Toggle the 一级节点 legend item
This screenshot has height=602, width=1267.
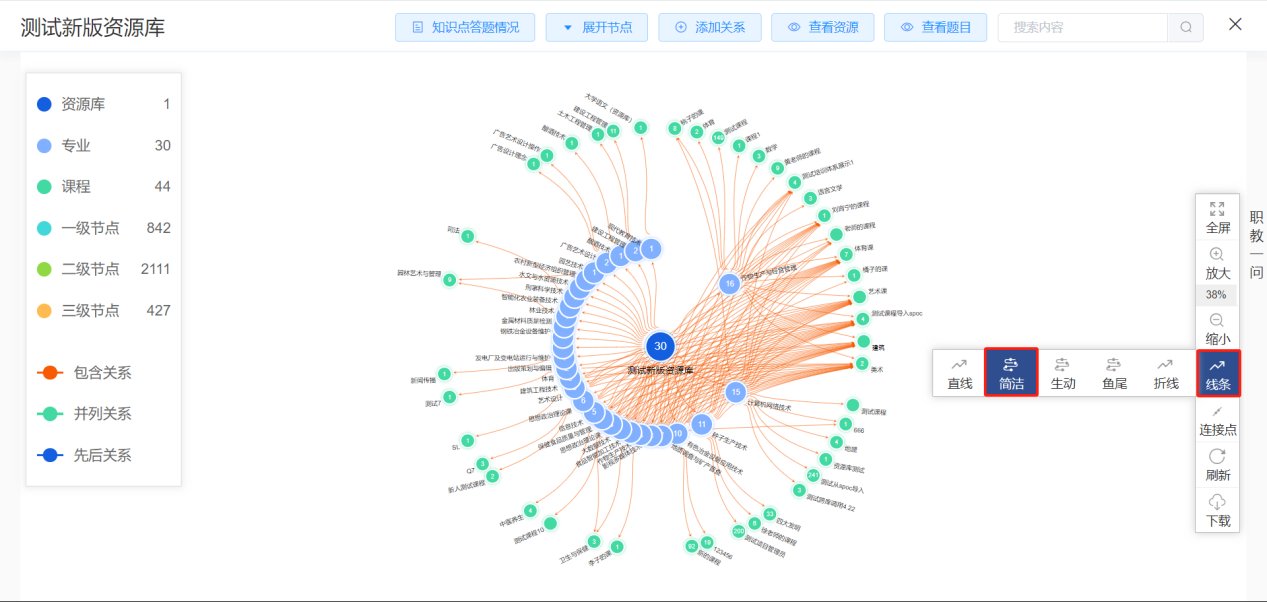click(x=90, y=228)
